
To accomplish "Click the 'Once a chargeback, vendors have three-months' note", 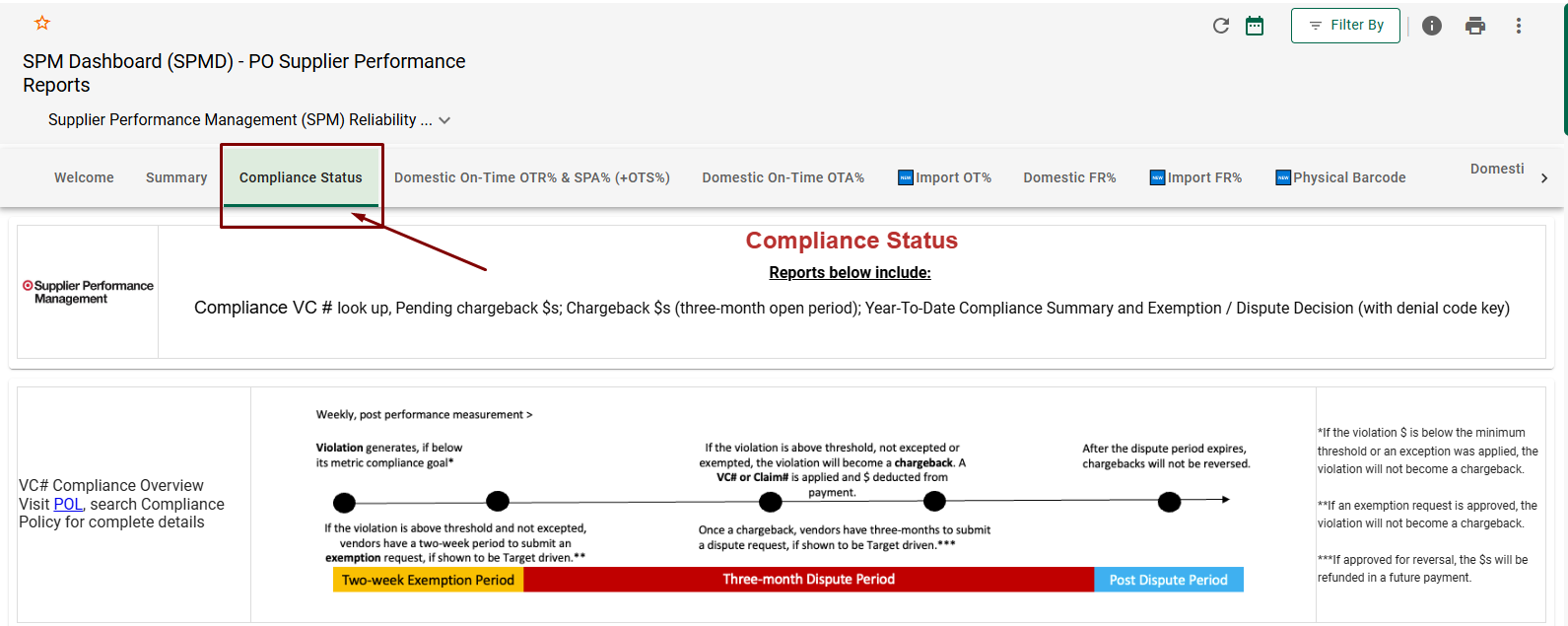I will tap(845, 537).
